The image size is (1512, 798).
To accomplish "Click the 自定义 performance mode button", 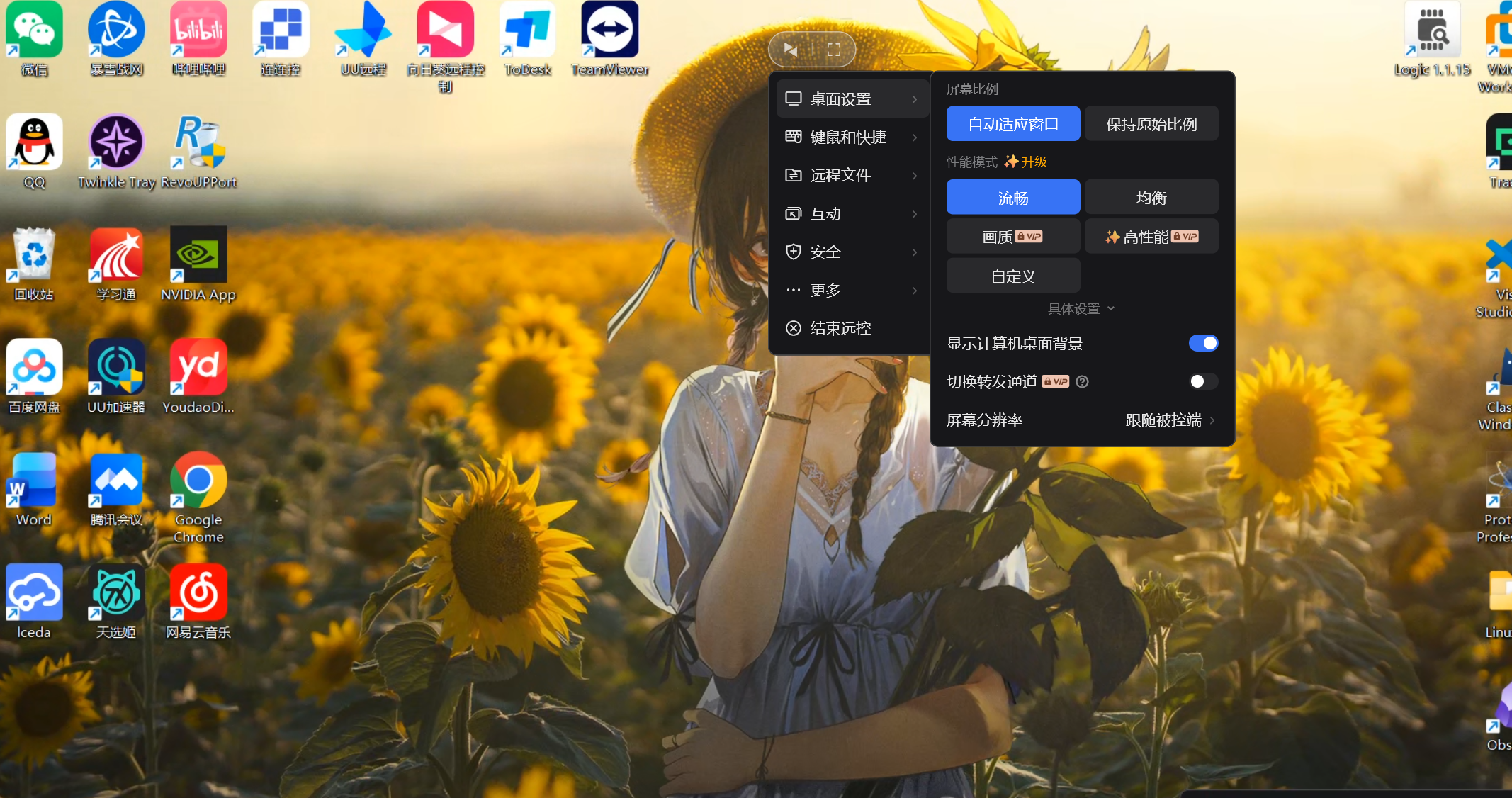I will coord(1013,276).
